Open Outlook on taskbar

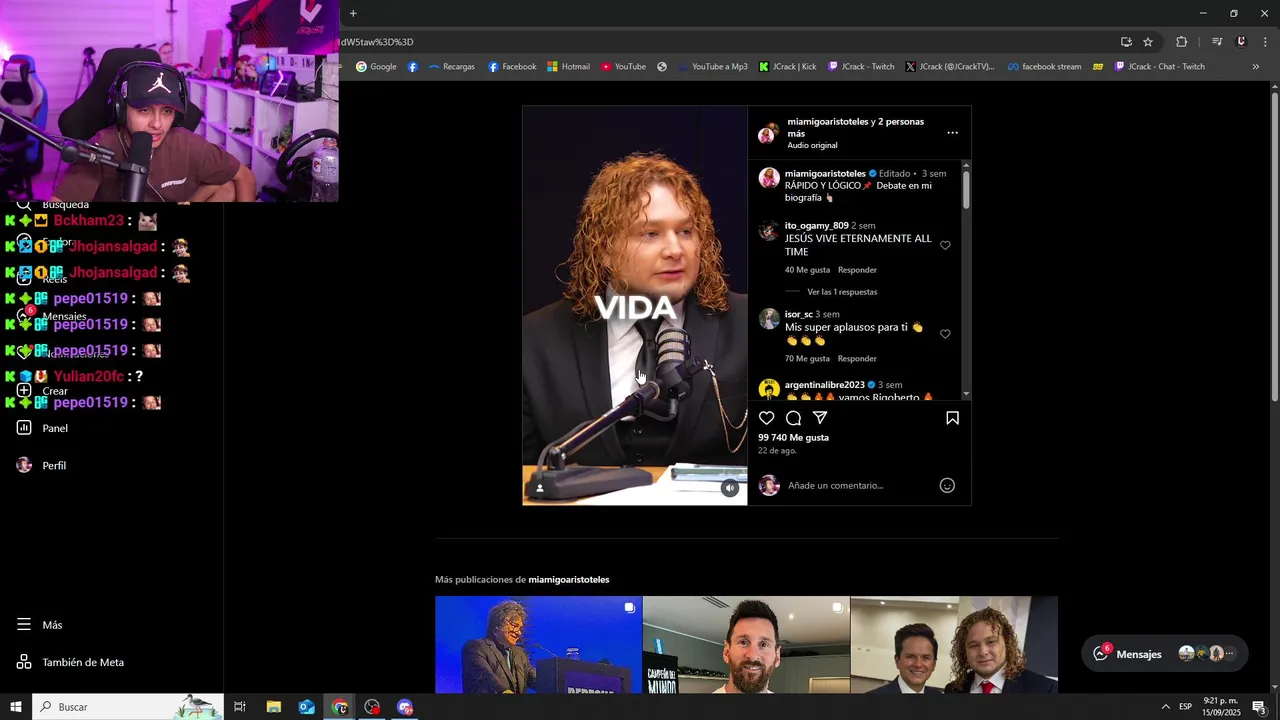pyautogui.click(x=306, y=707)
